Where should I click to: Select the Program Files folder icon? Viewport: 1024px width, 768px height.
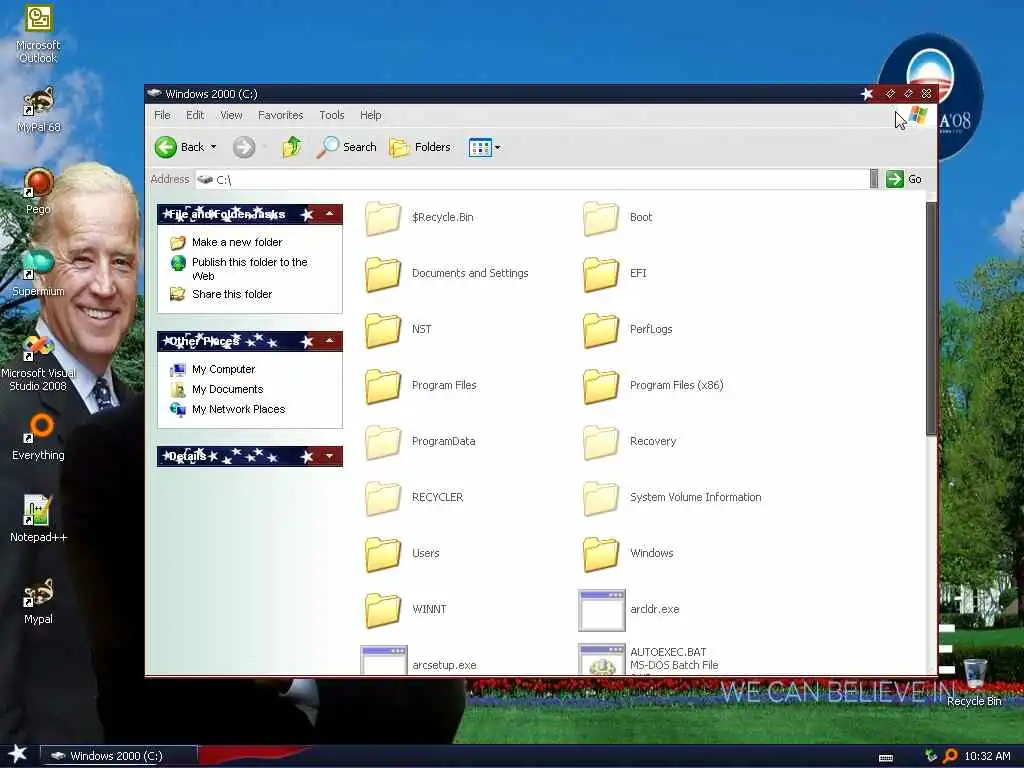coord(383,386)
